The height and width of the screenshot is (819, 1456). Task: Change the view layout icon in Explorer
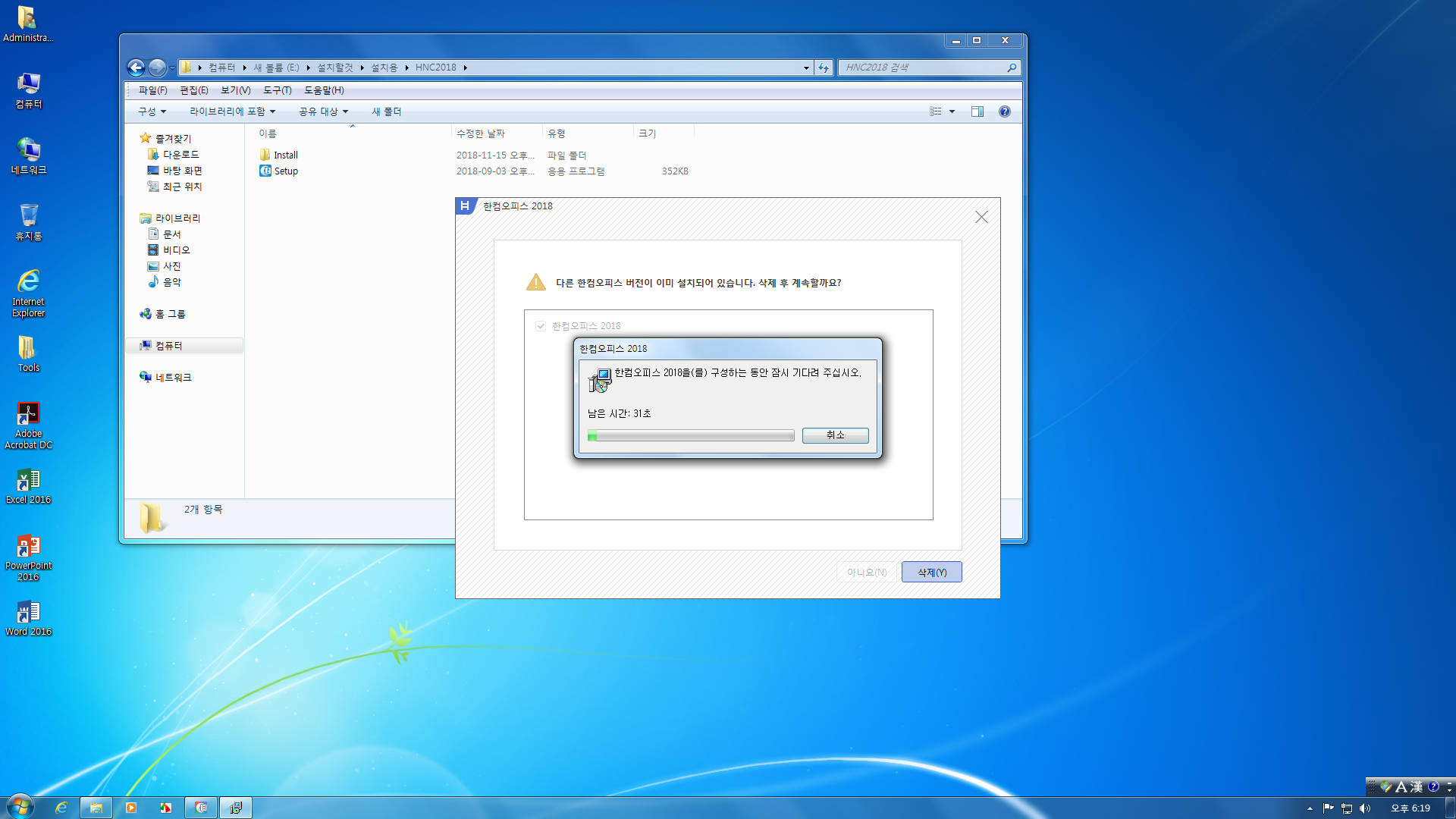click(x=936, y=111)
